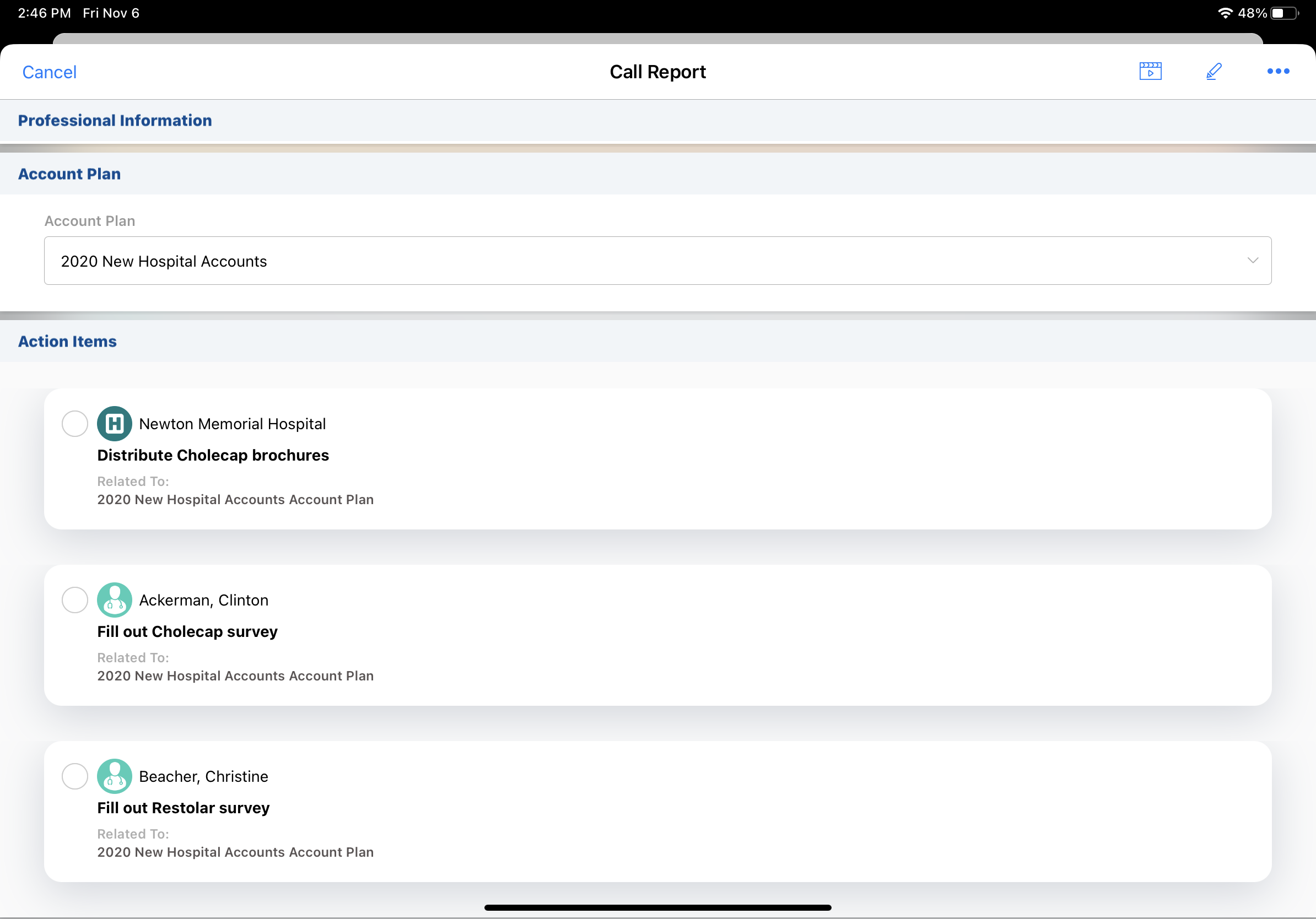The height and width of the screenshot is (919, 1316).
Task: Tap the home indicator bar at bottom
Action: pyautogui.click(x=657, y=907)
